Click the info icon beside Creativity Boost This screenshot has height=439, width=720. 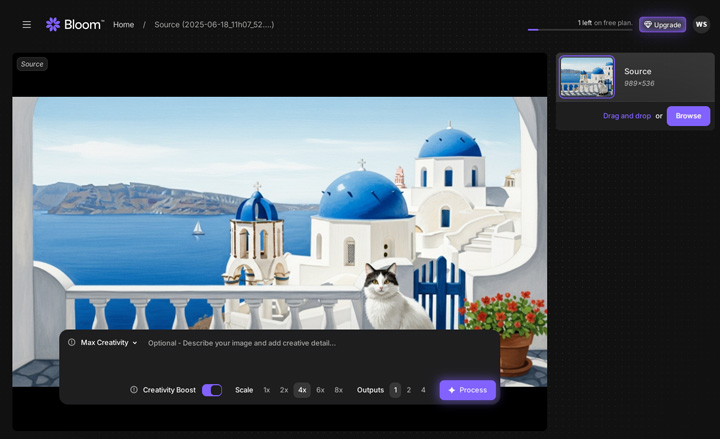(x=134, y=390)
